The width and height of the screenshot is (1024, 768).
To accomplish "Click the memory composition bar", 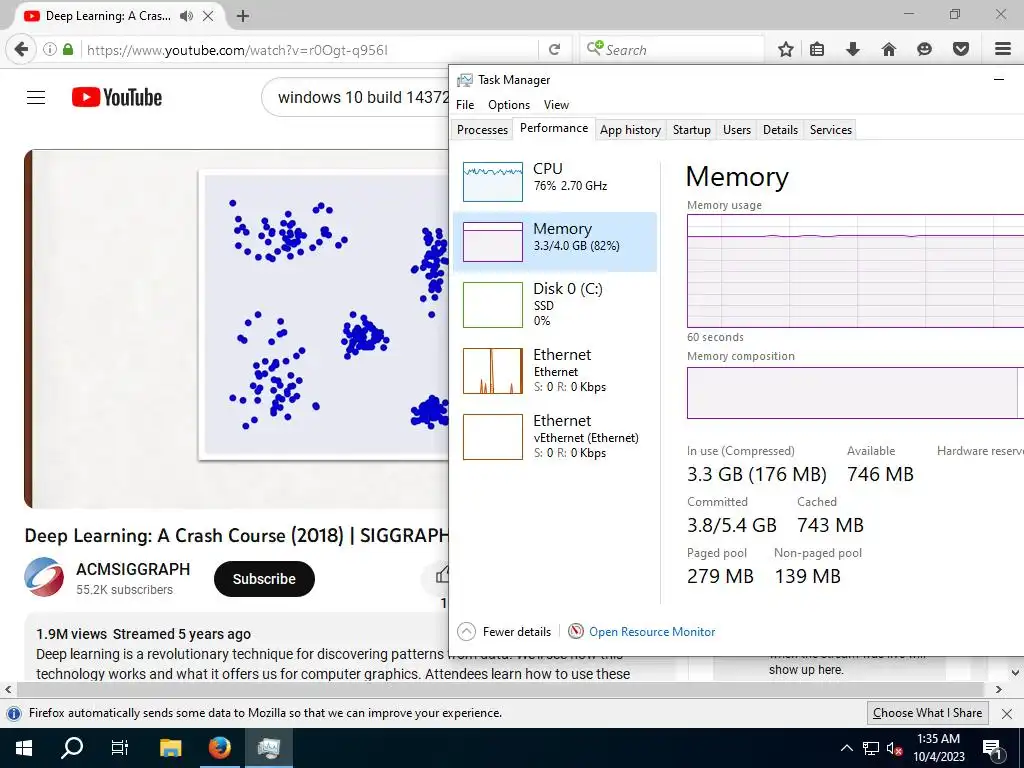I will (x=856, y=392).
